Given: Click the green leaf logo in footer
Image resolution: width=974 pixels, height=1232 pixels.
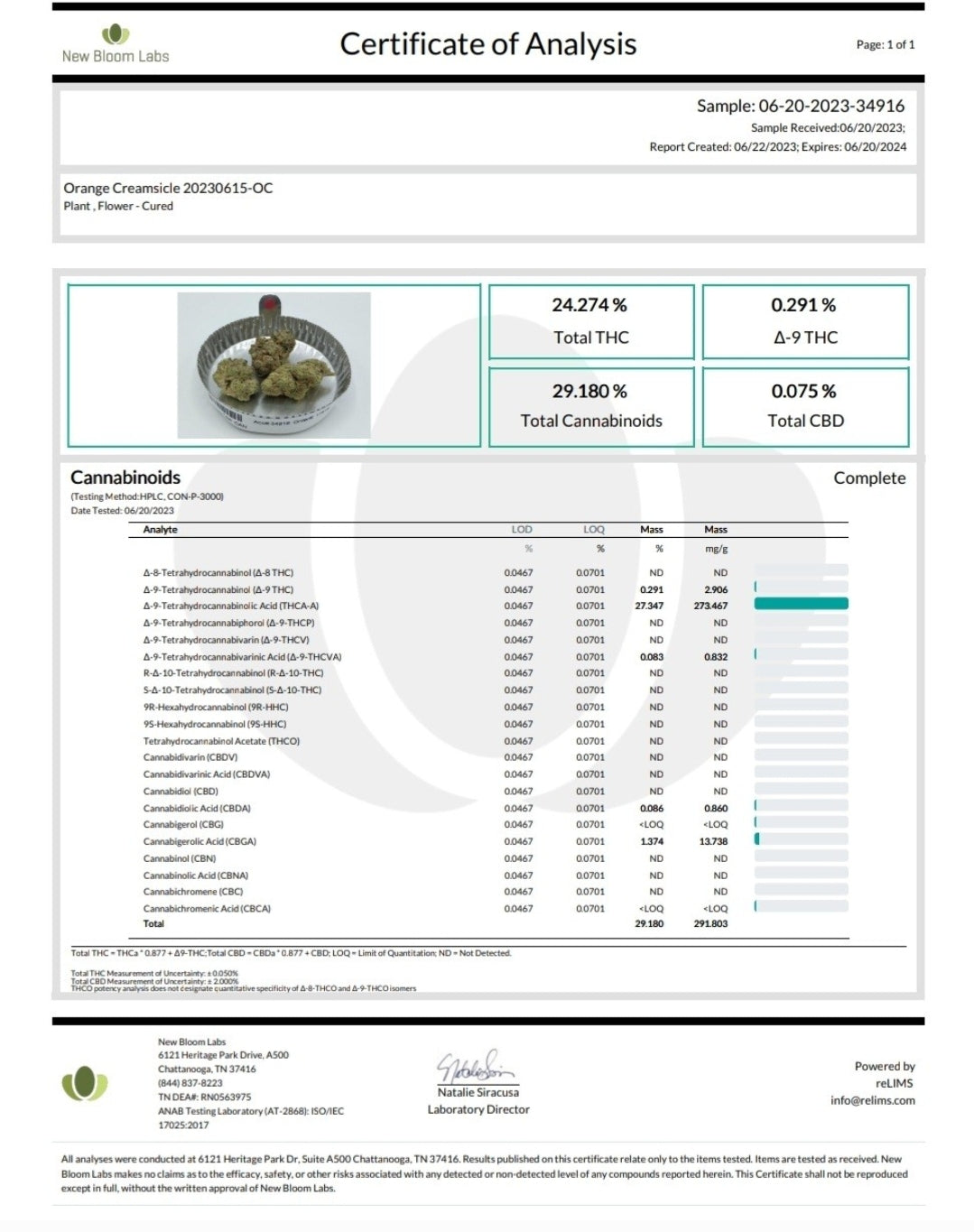Looking at the screenshot, I should (85, 1082).
